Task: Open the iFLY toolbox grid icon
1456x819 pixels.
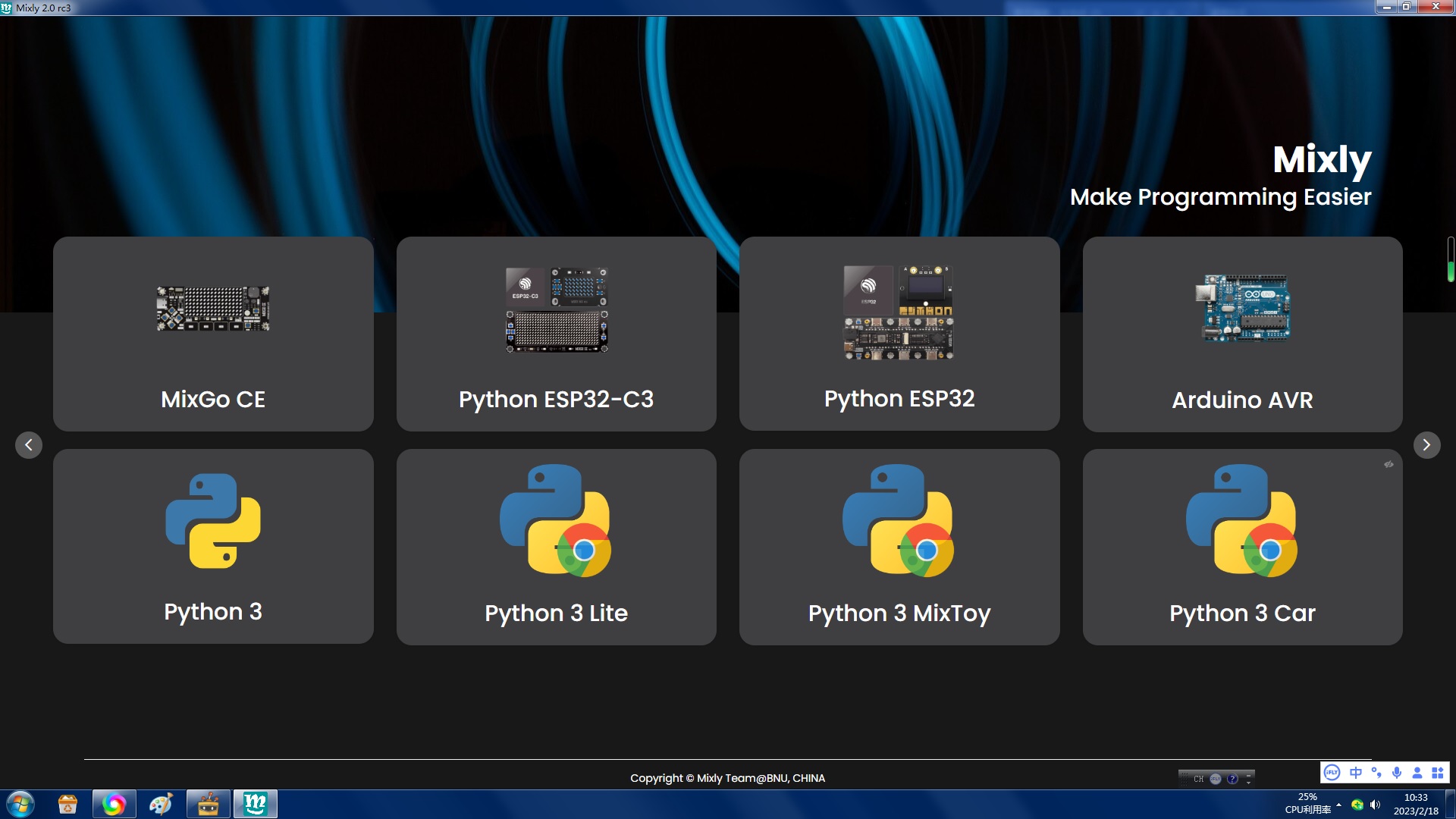Action: (x=1437, y=773)
